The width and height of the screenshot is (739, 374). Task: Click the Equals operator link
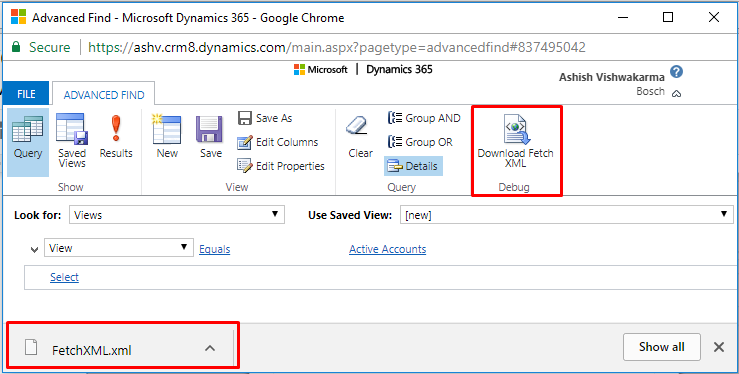click(x=214, y=249)
